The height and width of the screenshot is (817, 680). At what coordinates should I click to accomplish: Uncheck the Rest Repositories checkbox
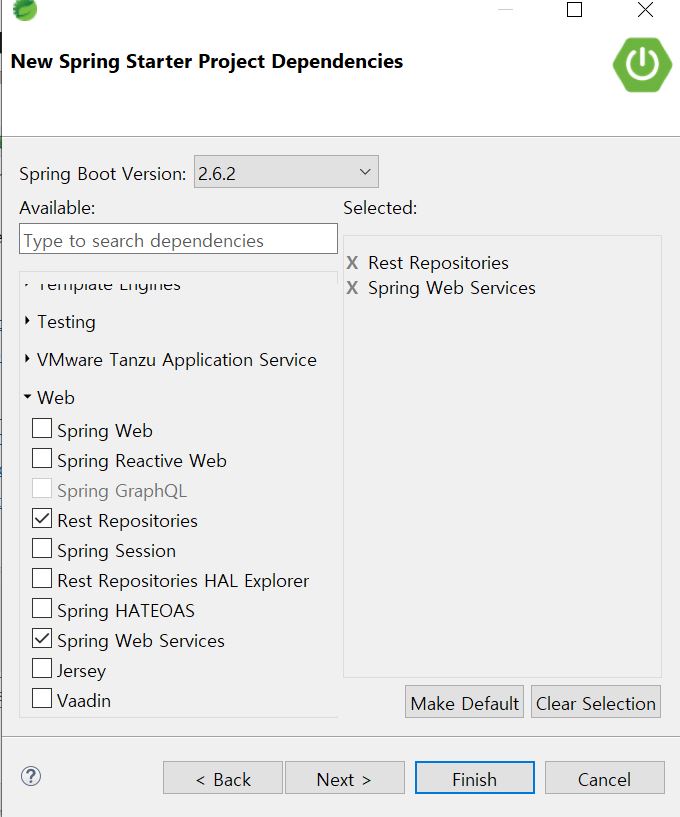tap(42, 519)
